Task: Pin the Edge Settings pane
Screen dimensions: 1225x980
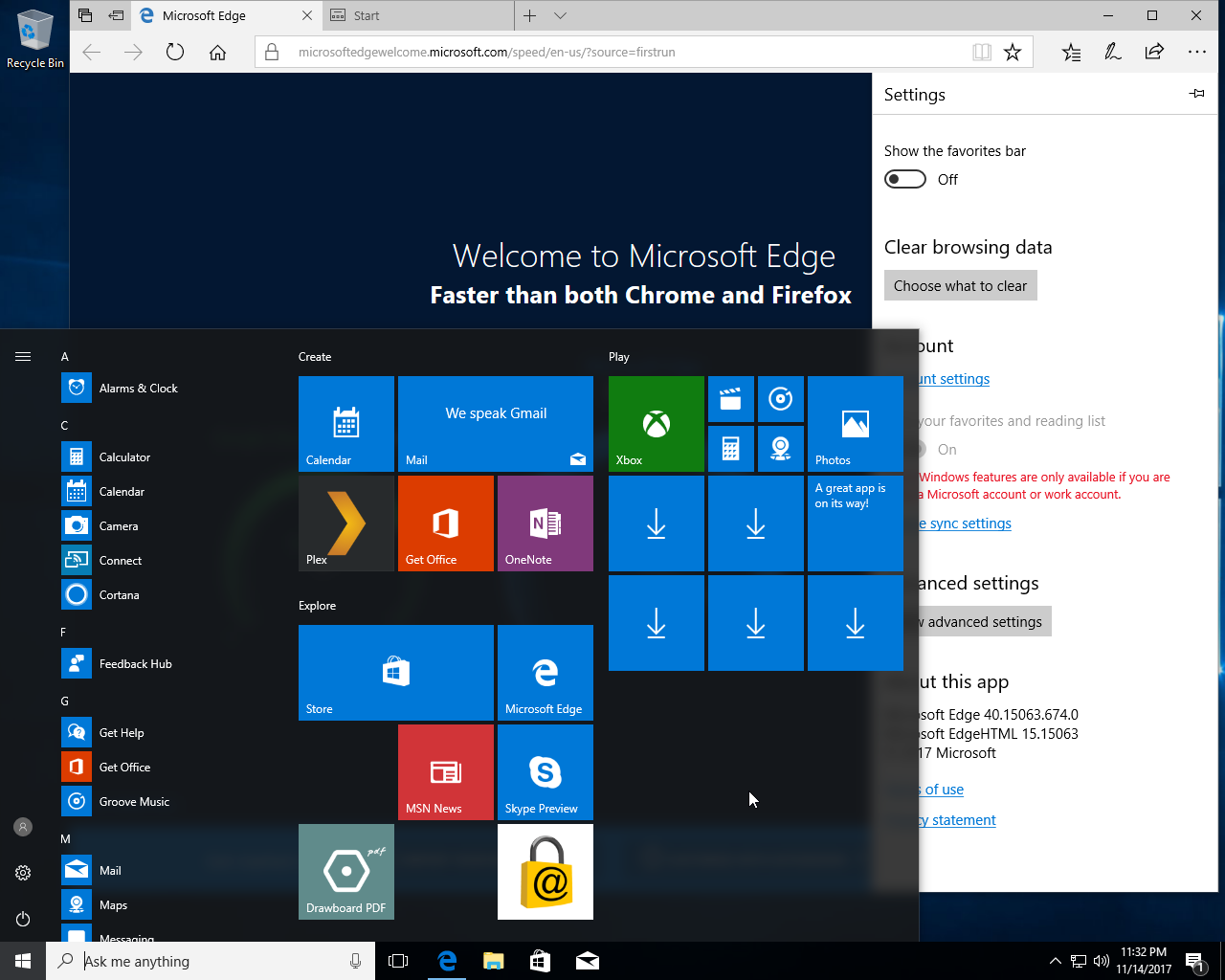Action: (x=1197, y=94)
